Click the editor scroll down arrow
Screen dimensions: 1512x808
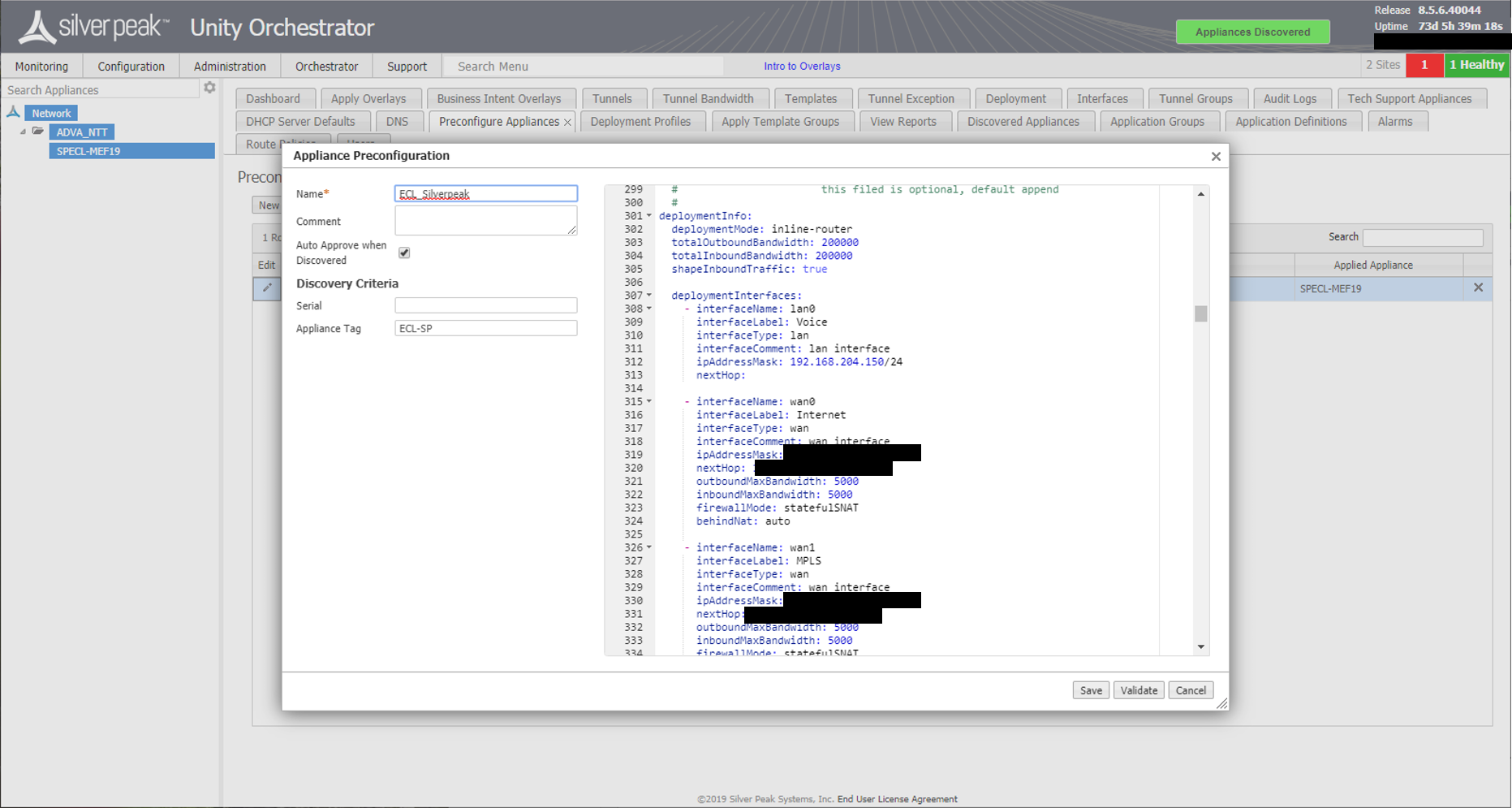click(1201, 646)
